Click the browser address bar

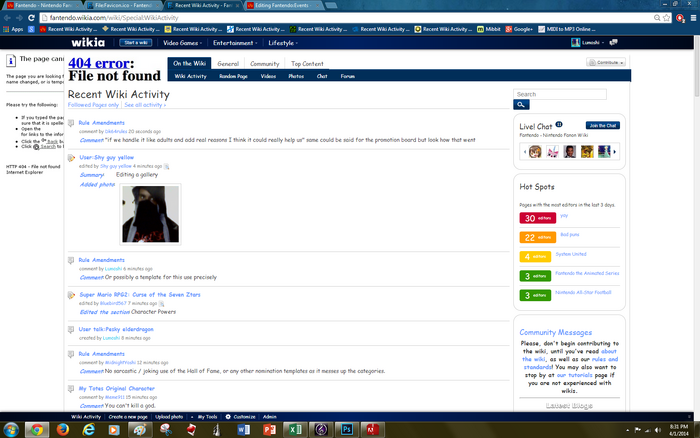tap(346, 18)
